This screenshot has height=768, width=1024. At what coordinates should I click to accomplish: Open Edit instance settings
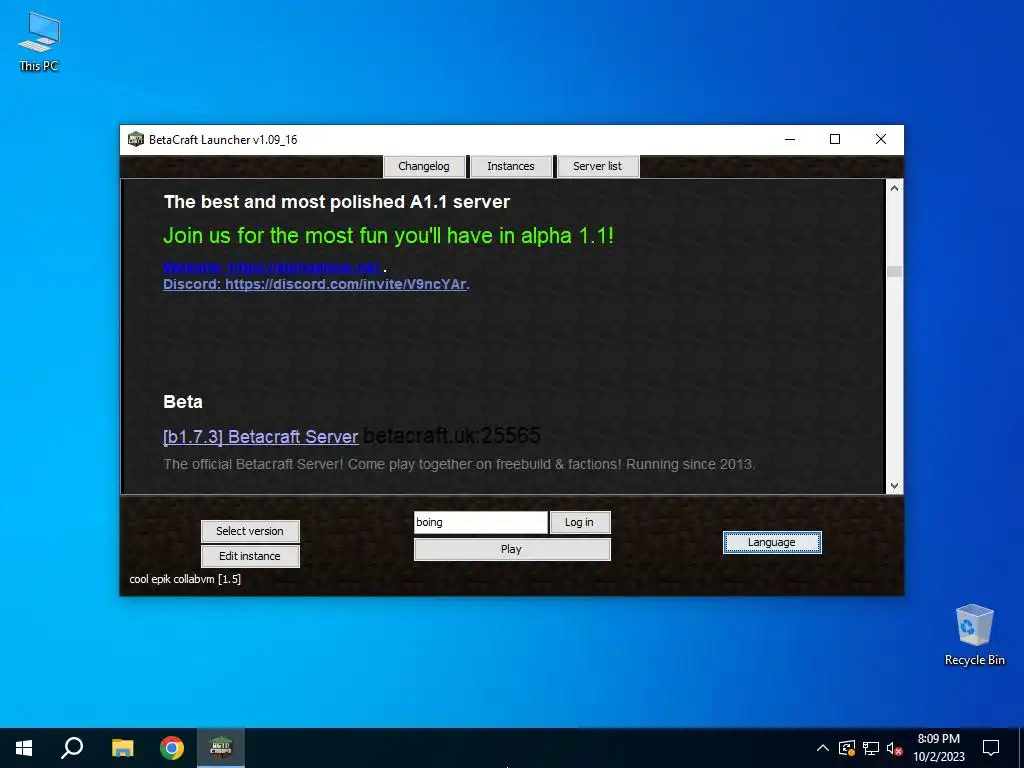[x=250, y=556]
